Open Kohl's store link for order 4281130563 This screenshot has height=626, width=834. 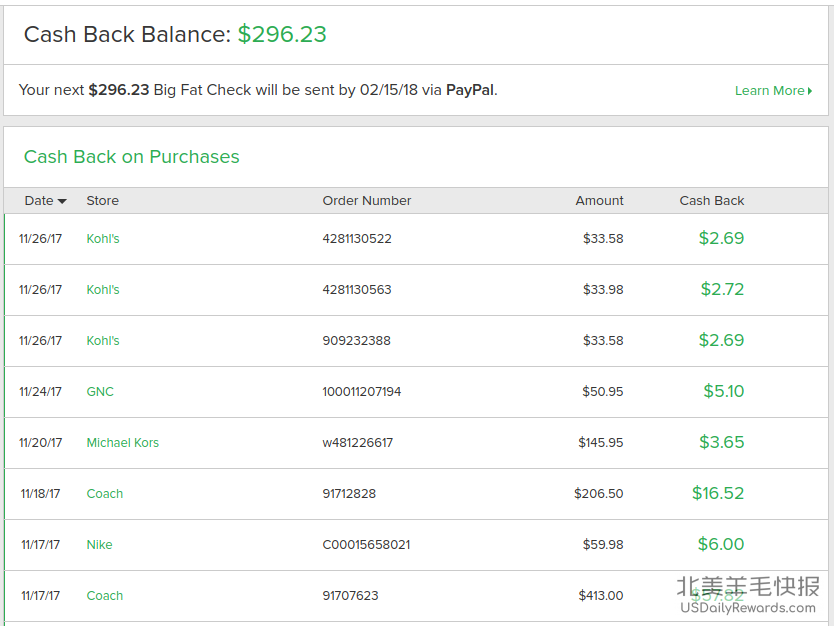click(x=103, y=290)
